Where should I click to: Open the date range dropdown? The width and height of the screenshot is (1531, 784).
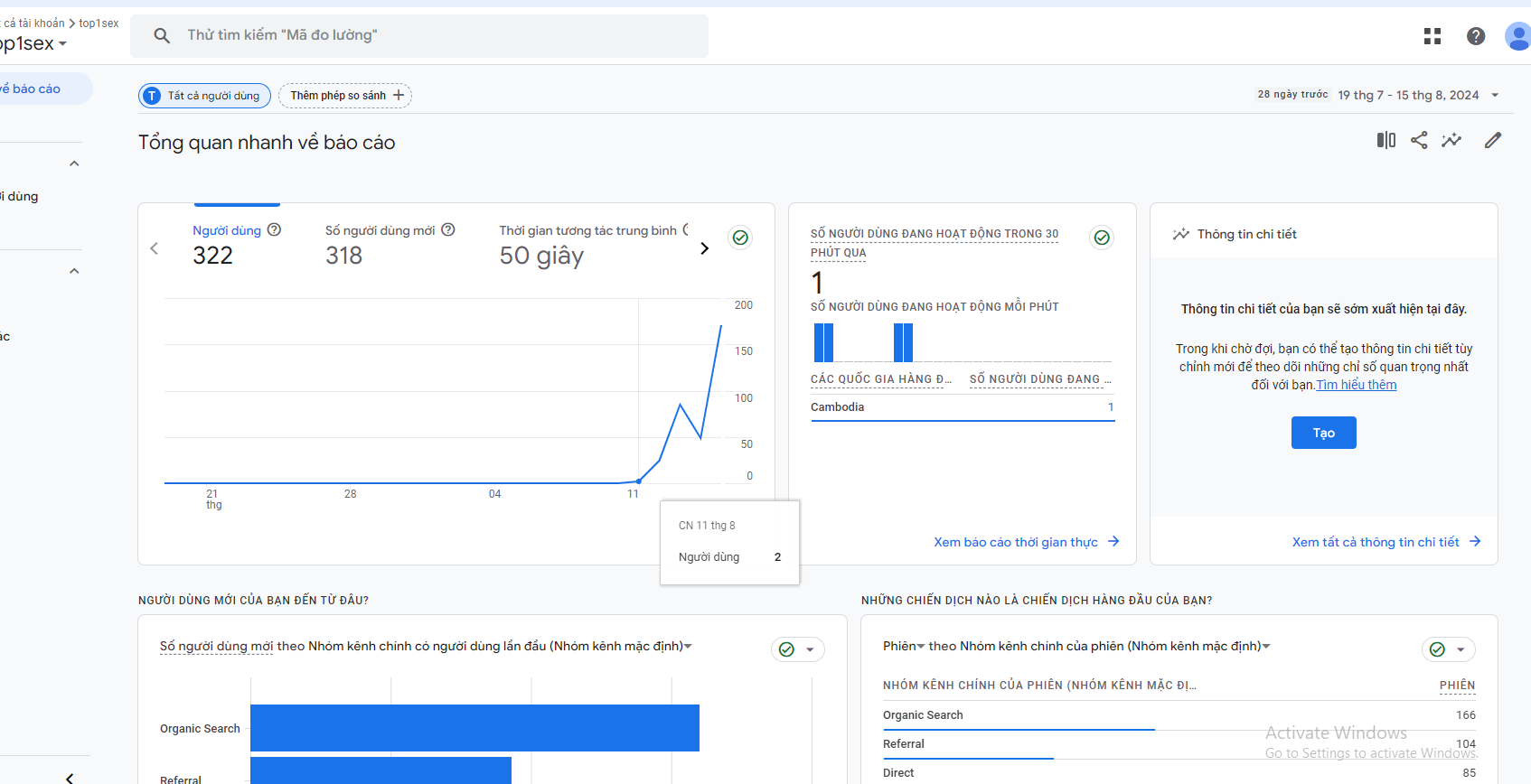1495,95
